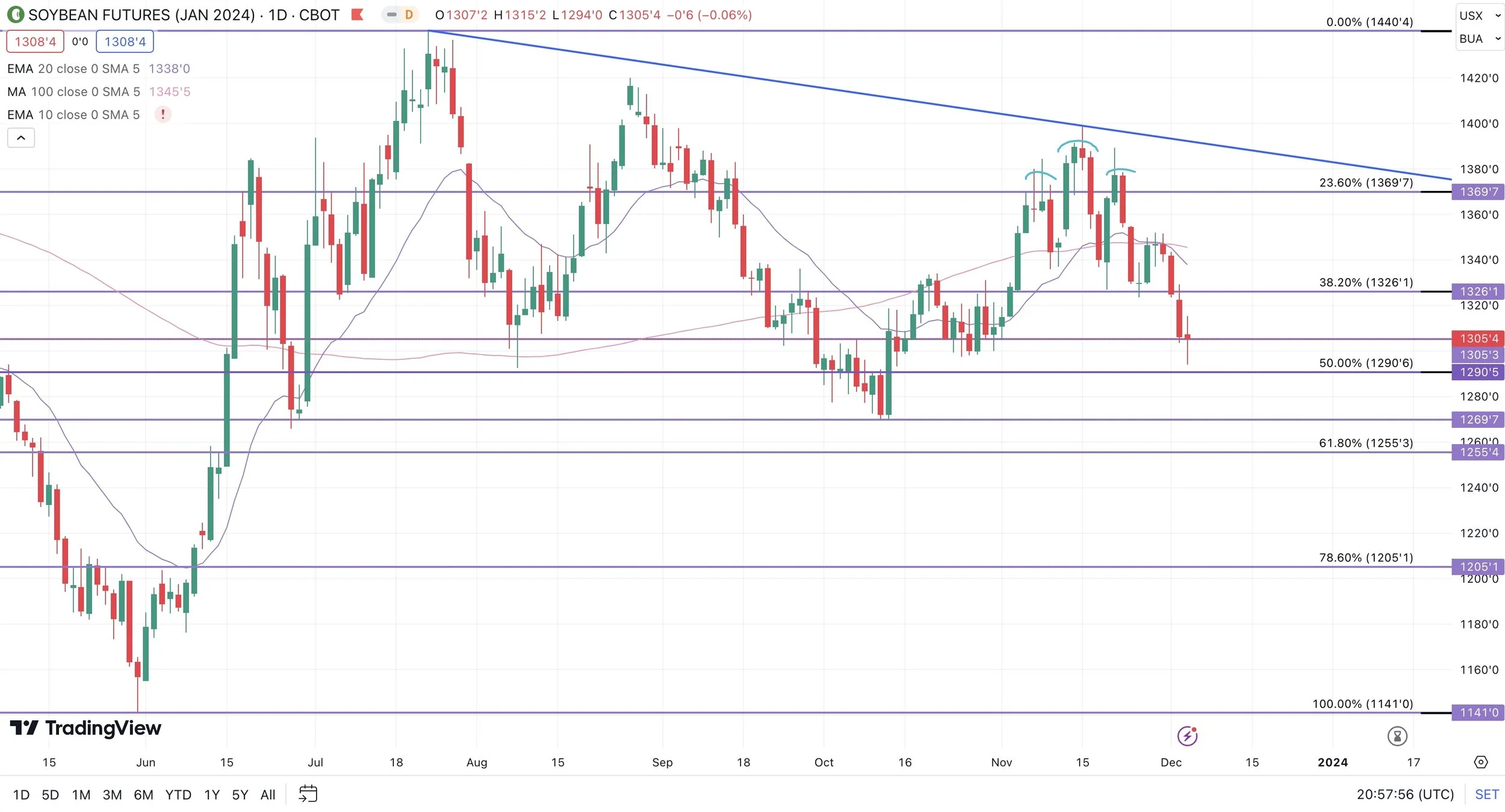The width and height of the screenshot is (1505, 812).
Task: Open chart settings gear icon
Action: [1480, 762]
